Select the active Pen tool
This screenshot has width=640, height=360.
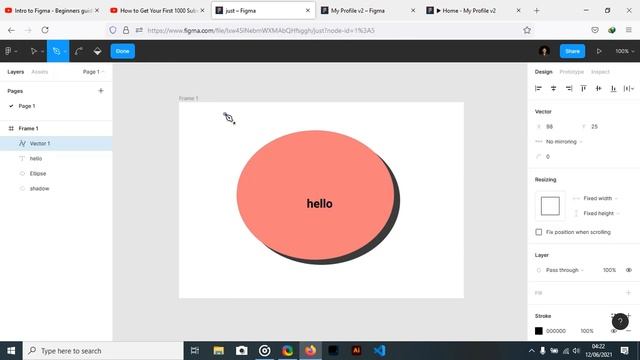click(56, 51)
